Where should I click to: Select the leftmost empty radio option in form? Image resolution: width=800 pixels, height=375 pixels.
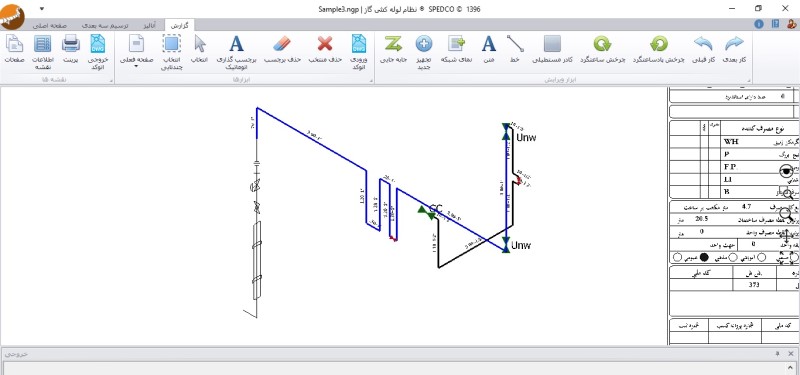pos(678,258)
